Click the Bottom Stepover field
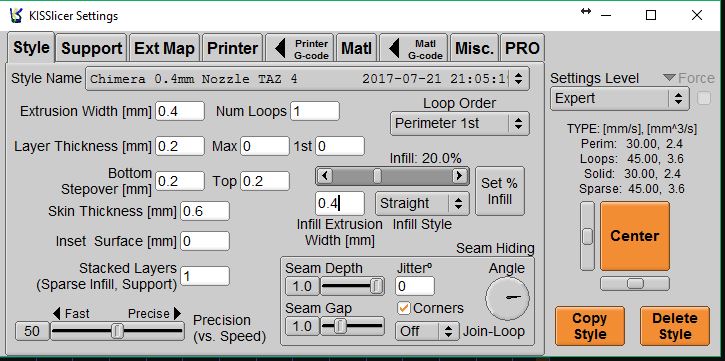The image size is (725, 361). 180,181
